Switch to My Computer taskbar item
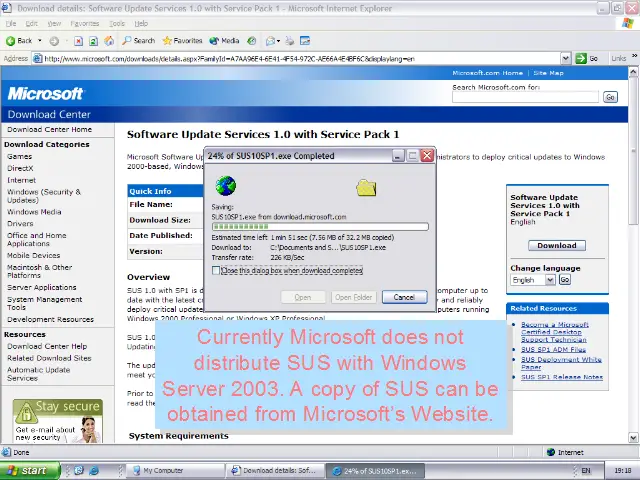This screenshot has width=640, height=480. click(176, 471)
